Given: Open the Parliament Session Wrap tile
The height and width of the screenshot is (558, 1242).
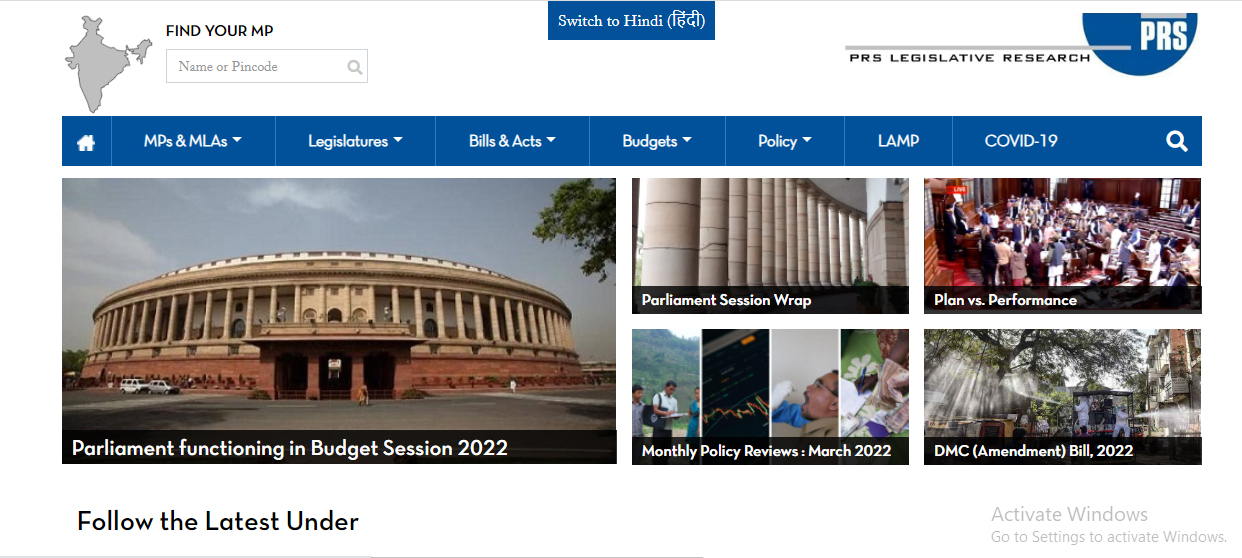Looking at the screenshot, I should [770, 246].
